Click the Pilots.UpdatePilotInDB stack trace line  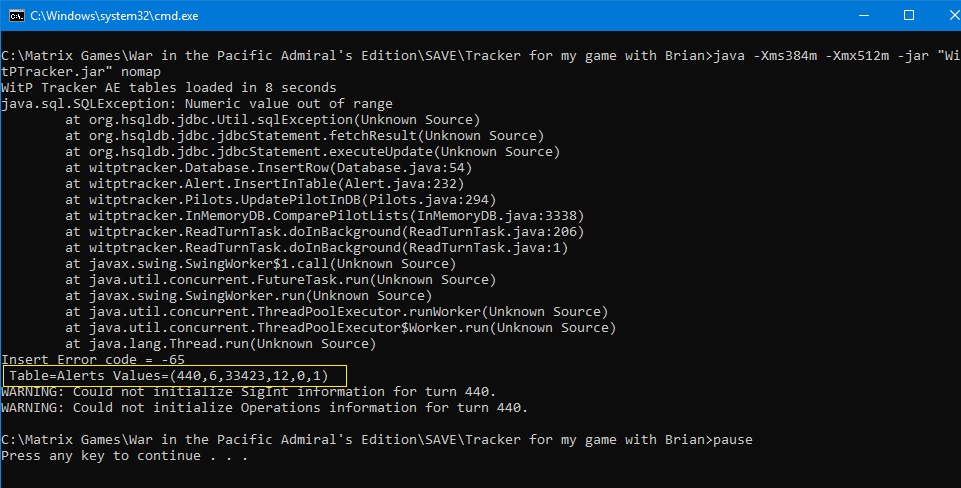click(281, 199)
